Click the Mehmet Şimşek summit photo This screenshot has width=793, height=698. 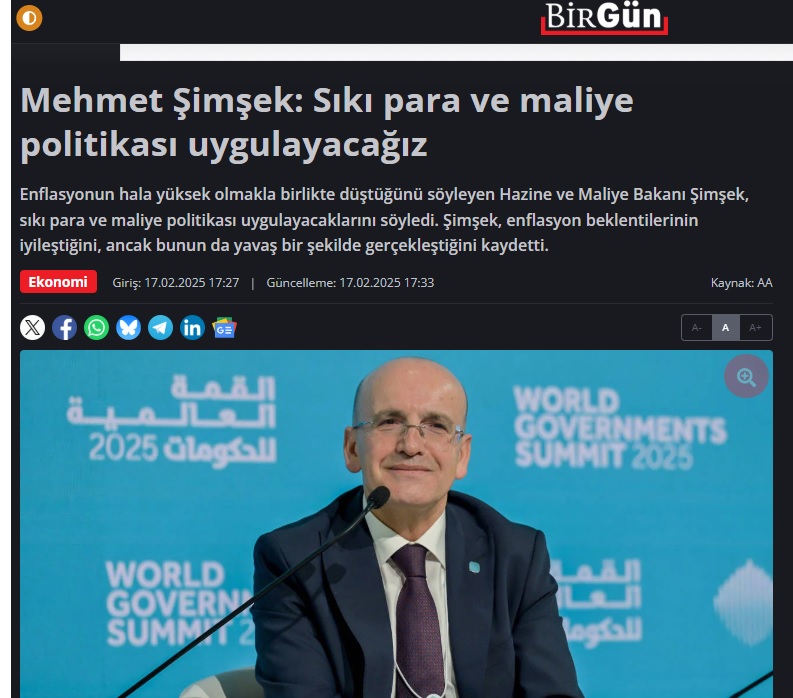[396, 524]
